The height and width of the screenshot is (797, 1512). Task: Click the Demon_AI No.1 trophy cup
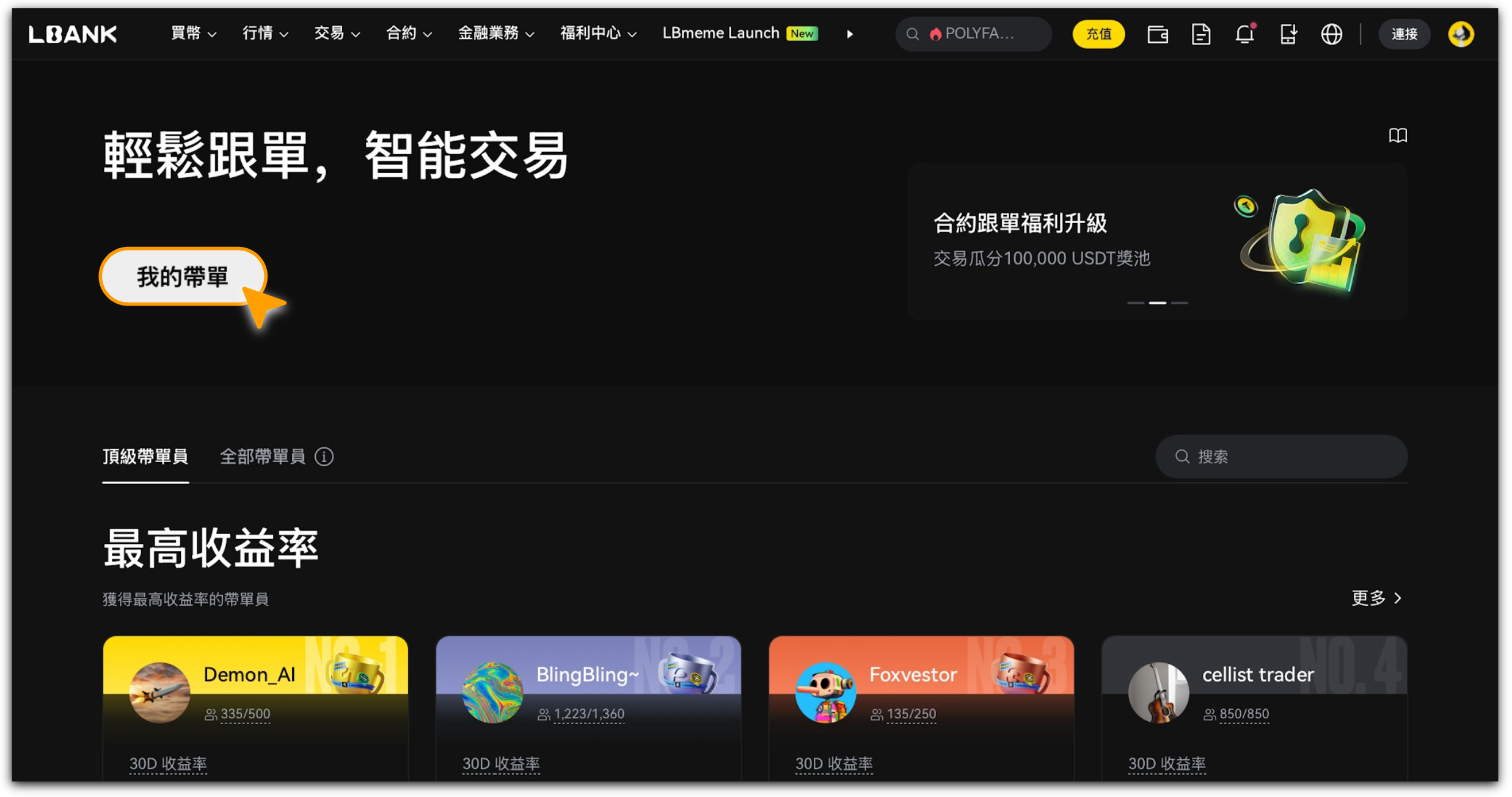tap(356, 673)
